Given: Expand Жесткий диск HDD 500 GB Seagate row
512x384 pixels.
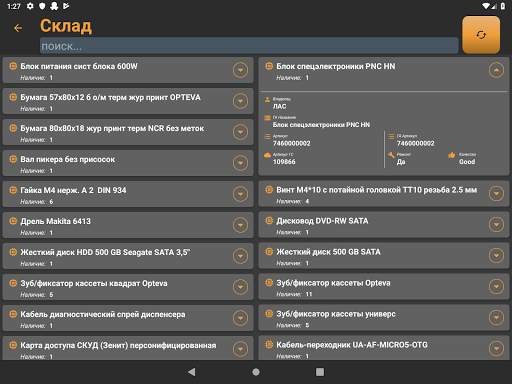Looking at the screenshot, I should tap(240, 256).
